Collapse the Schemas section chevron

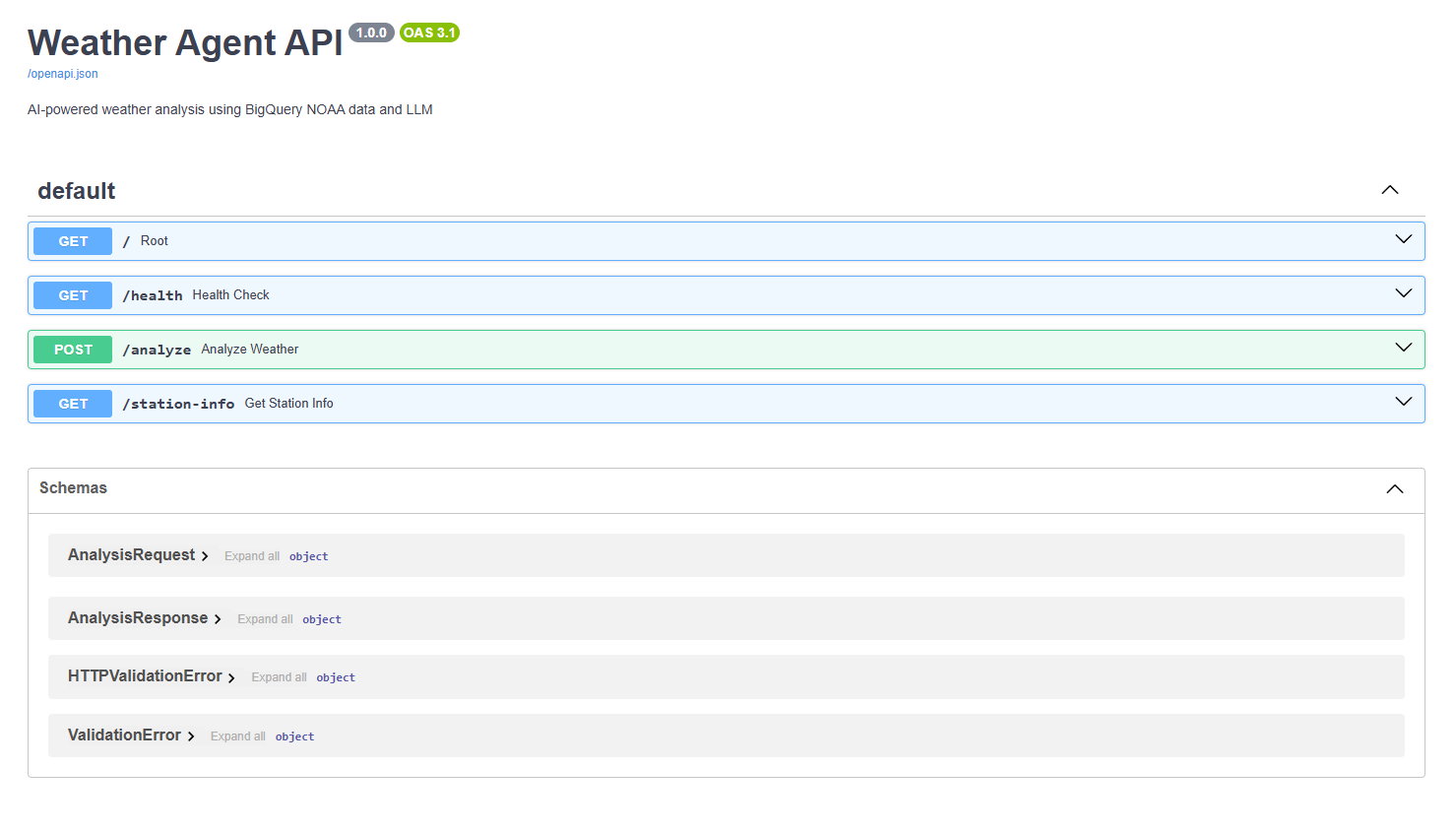(x=1394, y=489)
